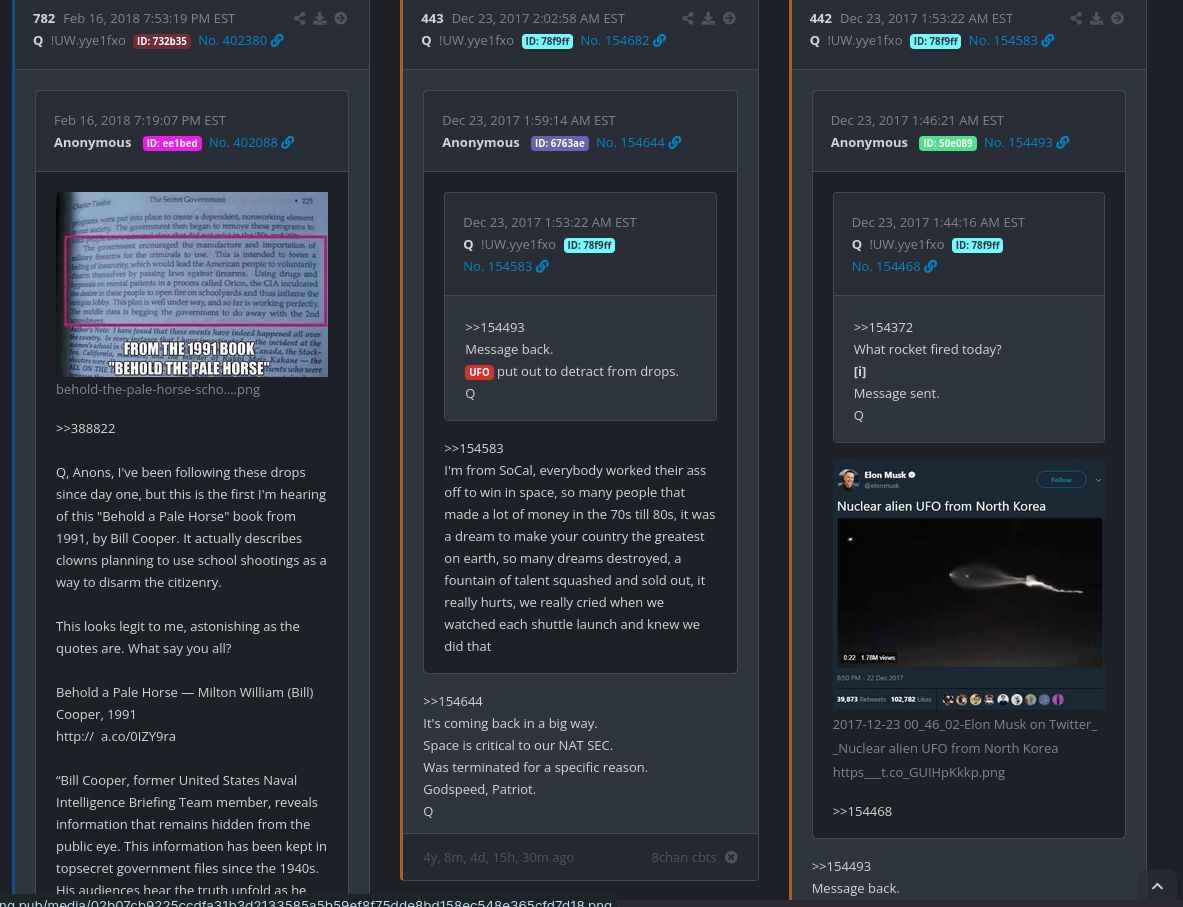Image resolution: width=1183 pixels, height=907 pixels.
Task: Jump to top with the up-chevron button
Action: (1157, 887)
